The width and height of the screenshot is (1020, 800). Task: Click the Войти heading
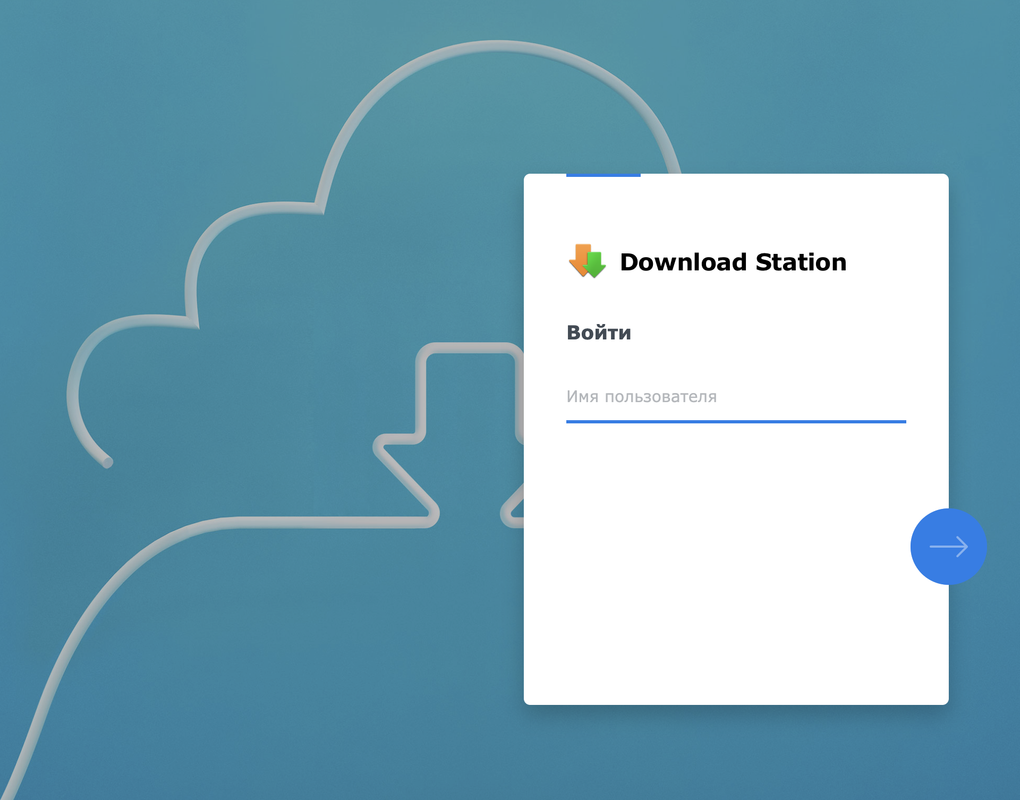pyautogui.click(x=598, y=332)
